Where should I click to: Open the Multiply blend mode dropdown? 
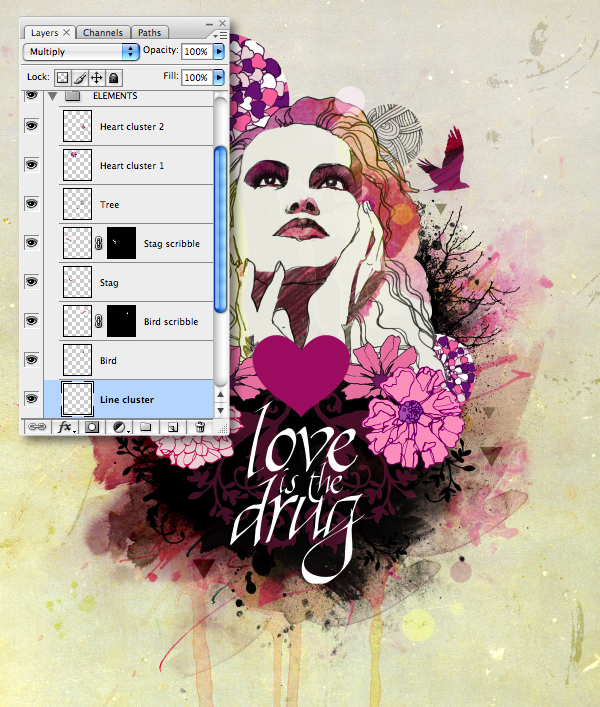click(81, 52)
